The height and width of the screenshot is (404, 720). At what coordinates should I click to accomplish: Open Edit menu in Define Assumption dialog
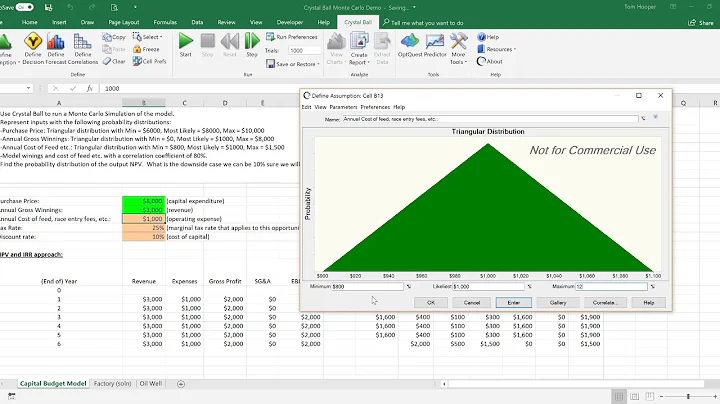point(306,107)
